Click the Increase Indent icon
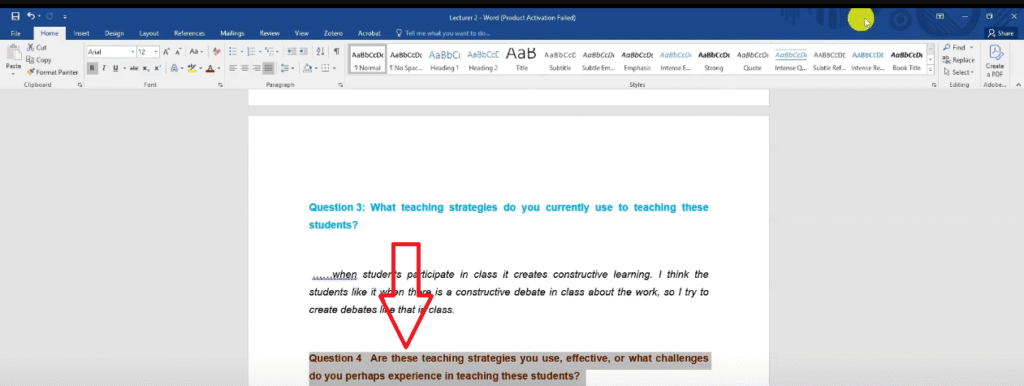1024x386 pixels. (x=304, y=52)
